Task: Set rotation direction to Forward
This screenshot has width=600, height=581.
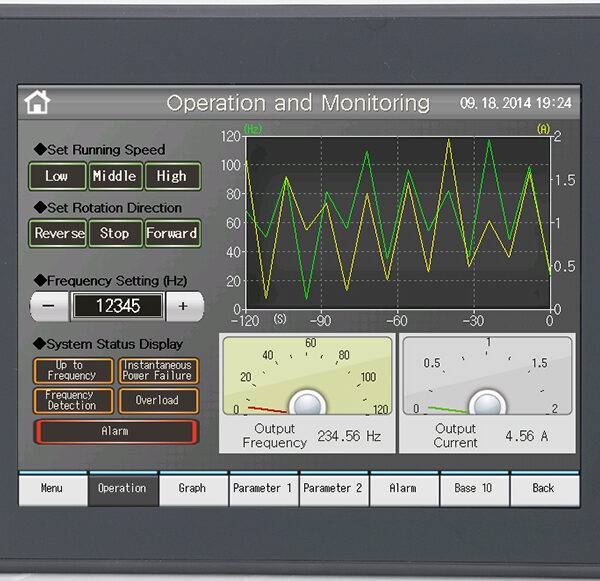Action: (x=172, y=233)
